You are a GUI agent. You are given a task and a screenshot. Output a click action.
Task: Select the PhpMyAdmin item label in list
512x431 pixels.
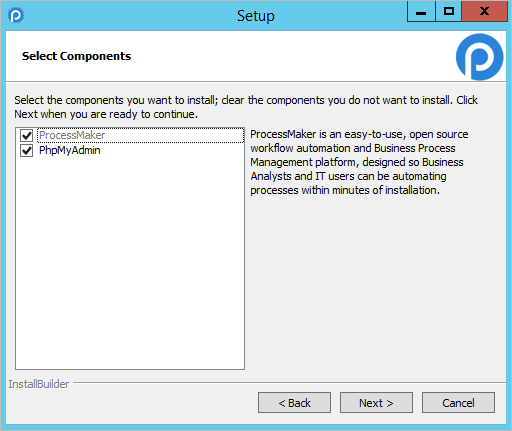[70, 150]
